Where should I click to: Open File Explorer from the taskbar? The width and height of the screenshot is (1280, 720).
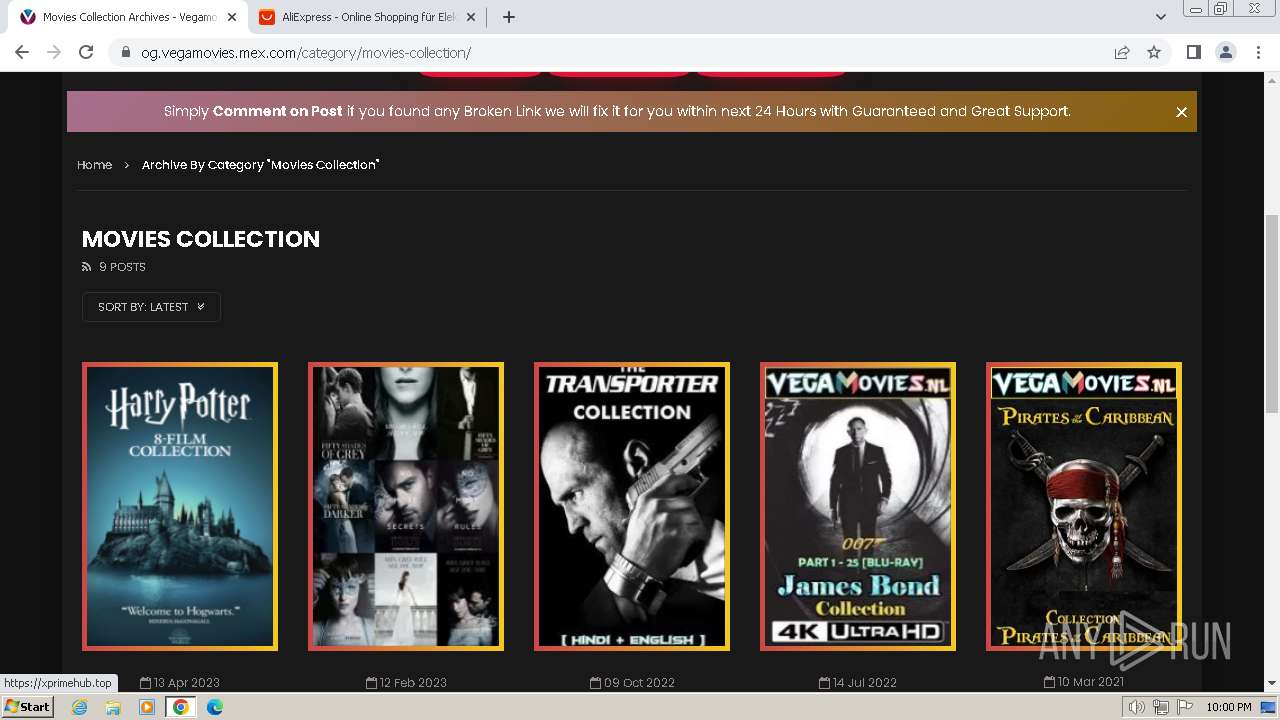113,707
